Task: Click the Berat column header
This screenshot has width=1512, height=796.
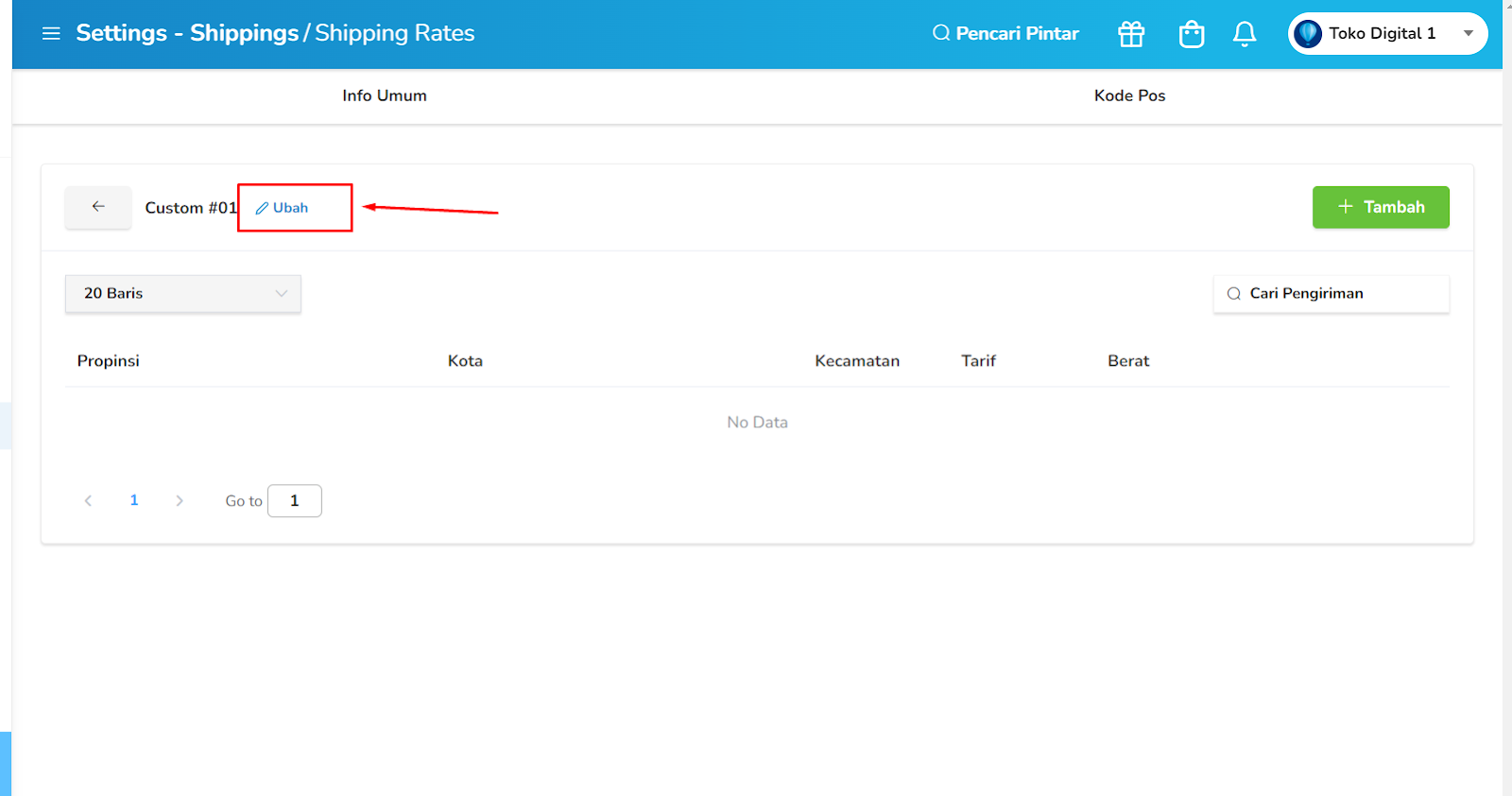Action: point(1128,361)
